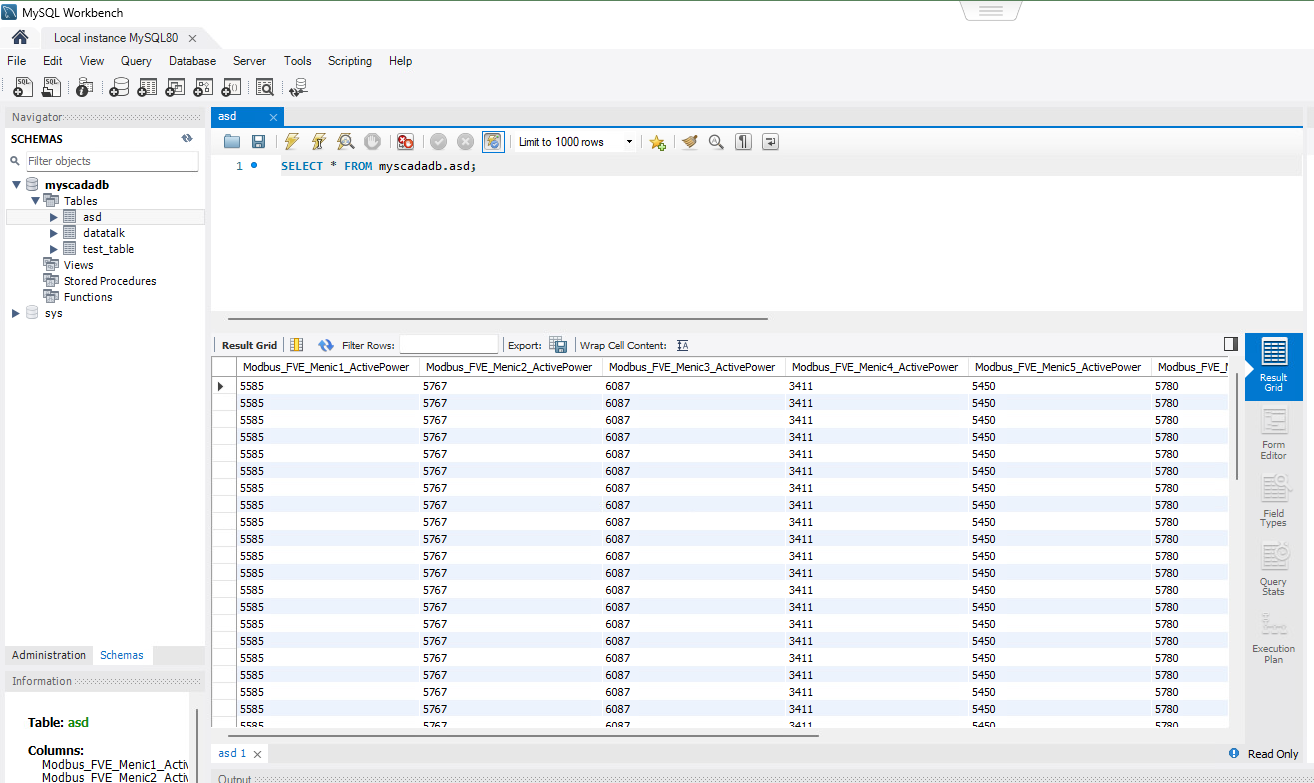Create a new function
The height and width of the screenshot is (783, 1314).
231,88
